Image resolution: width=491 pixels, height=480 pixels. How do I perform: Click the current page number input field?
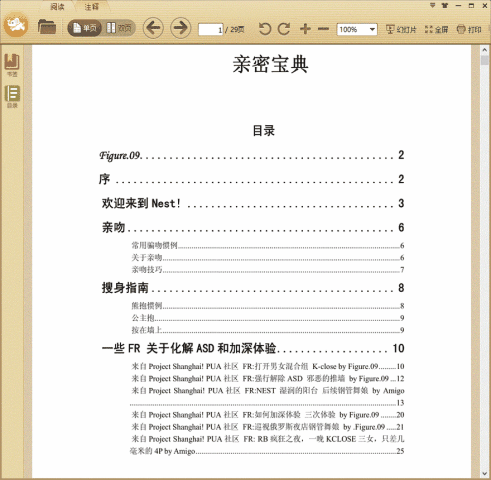(210, 30)
